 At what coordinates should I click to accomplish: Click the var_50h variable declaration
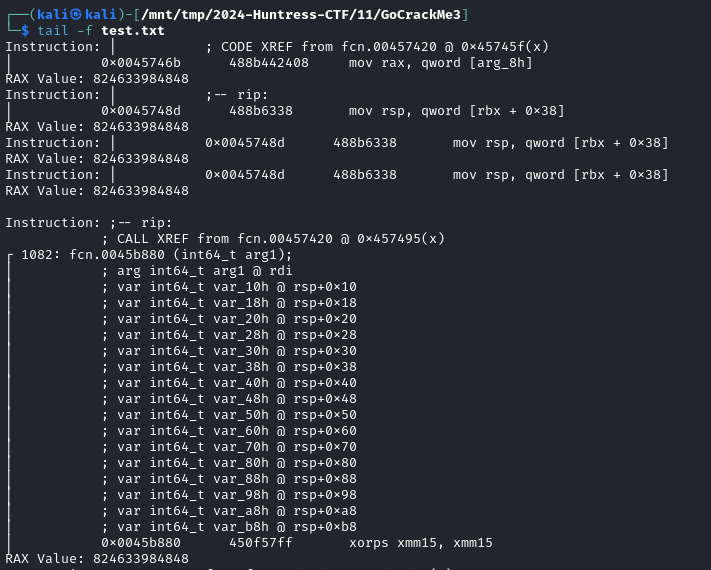click(x=229, y=414)
